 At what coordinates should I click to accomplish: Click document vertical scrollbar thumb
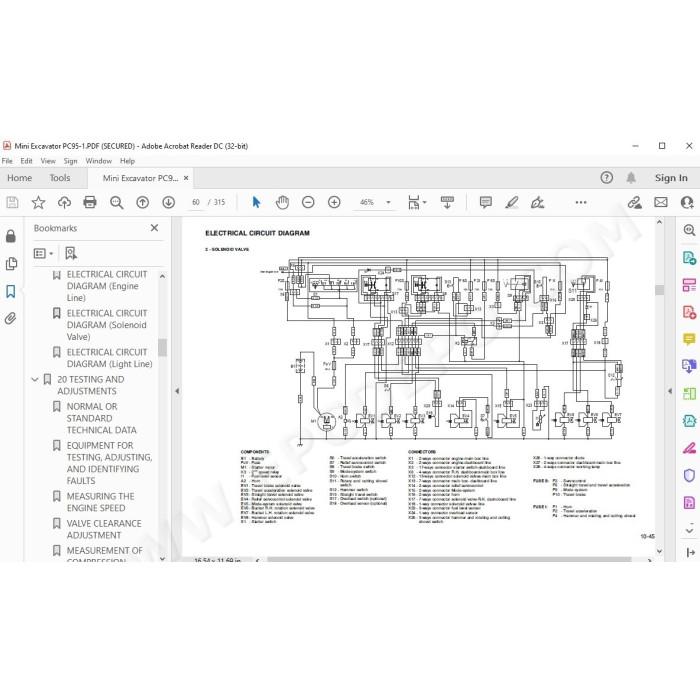click(659, 290)
